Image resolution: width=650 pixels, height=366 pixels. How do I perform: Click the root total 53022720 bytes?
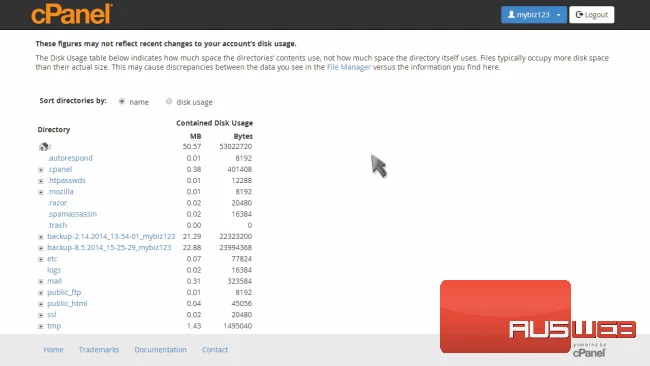(235, 146)
